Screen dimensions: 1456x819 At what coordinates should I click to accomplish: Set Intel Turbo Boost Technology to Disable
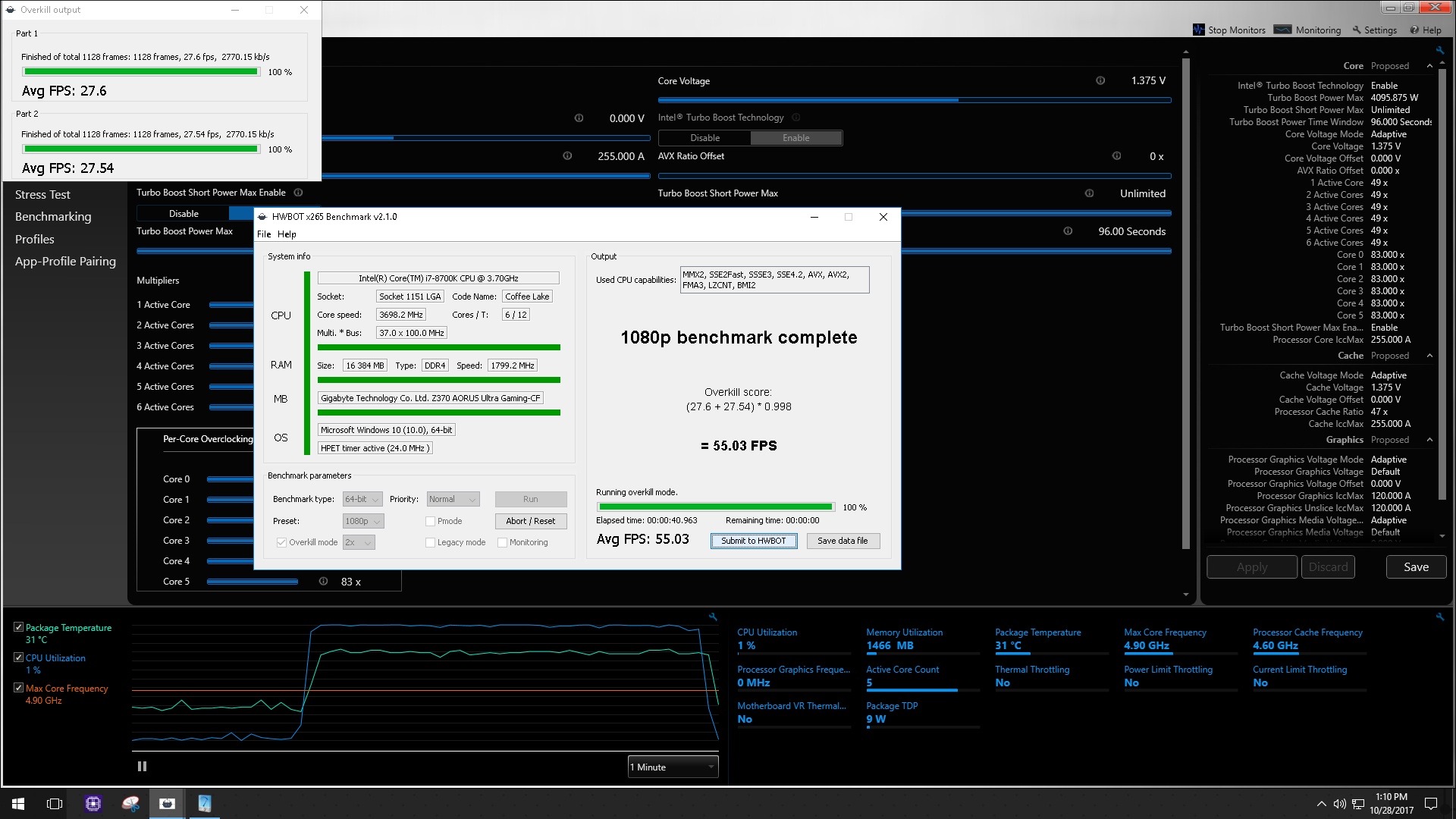tap(704, 138)
